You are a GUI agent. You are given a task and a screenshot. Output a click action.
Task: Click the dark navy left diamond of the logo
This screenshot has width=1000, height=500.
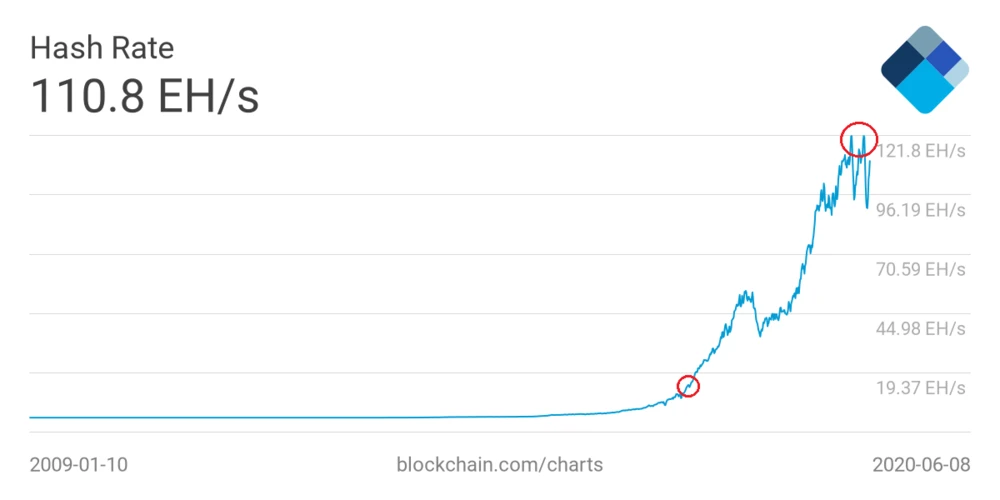[904, 68]
